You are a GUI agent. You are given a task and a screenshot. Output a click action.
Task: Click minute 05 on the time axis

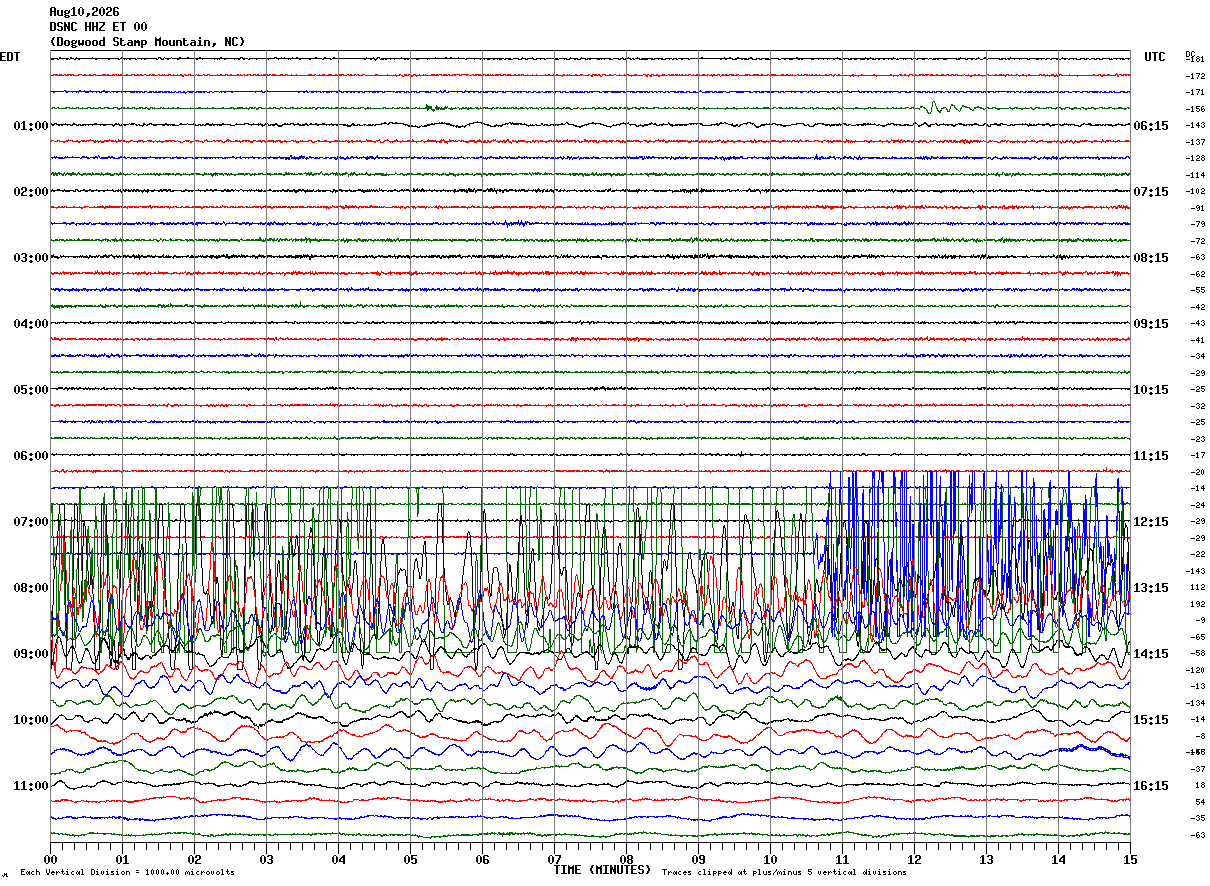coord(410,859)
